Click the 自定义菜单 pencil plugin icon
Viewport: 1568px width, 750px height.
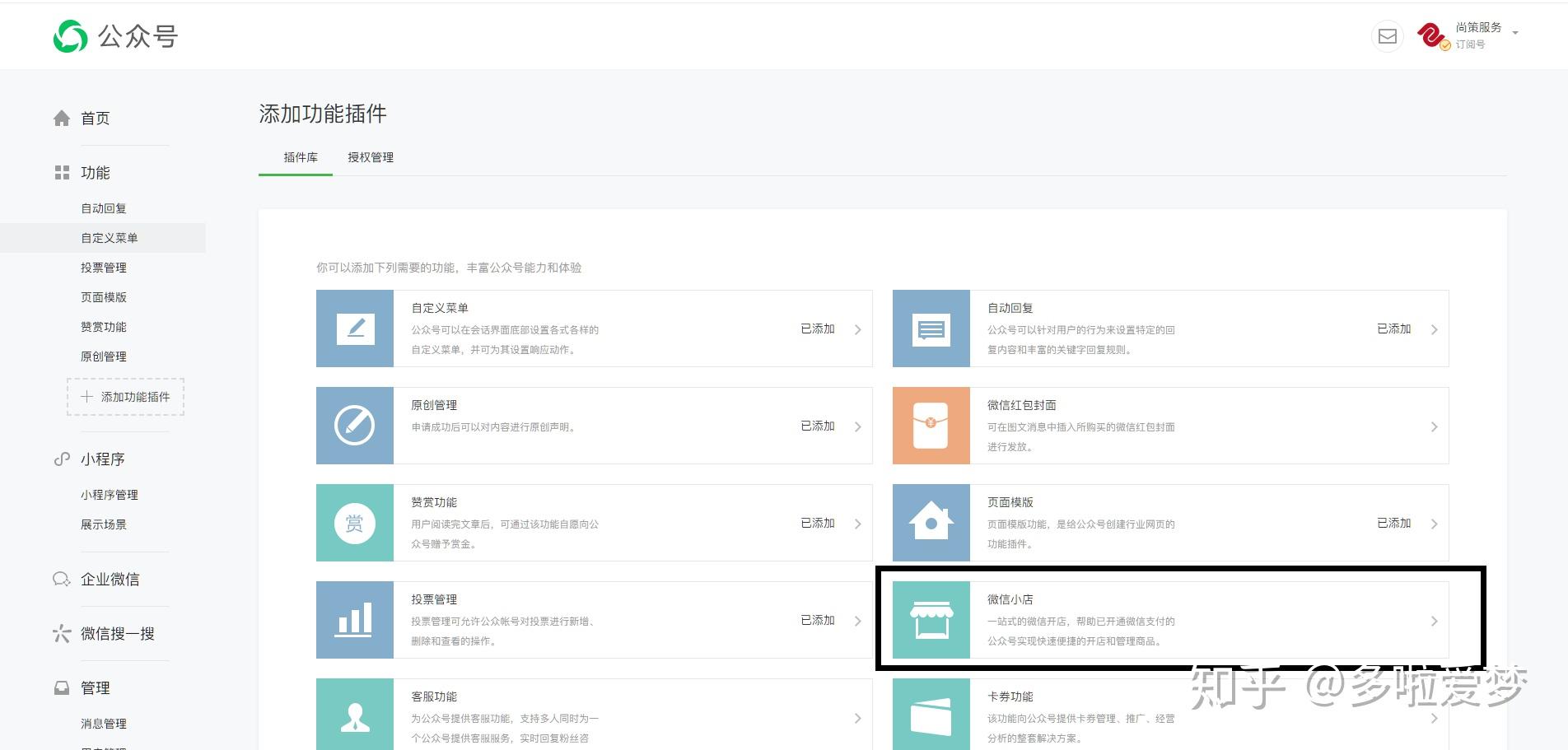(355, 328)
